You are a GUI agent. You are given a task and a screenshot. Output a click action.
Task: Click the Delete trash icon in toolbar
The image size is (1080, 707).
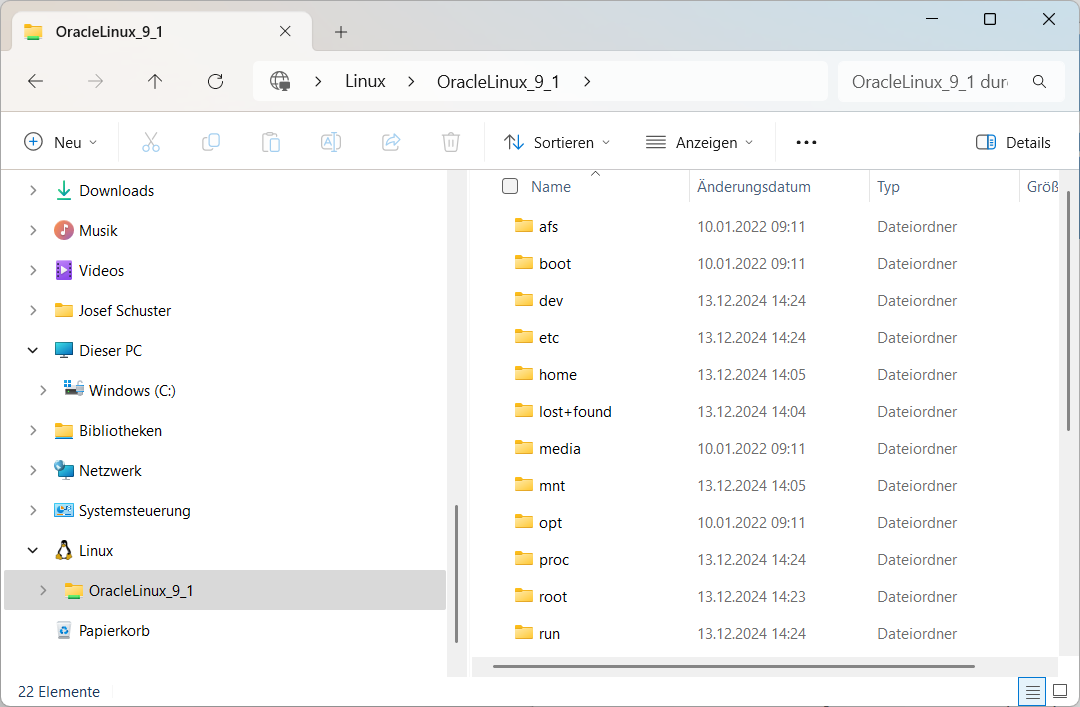451,142
